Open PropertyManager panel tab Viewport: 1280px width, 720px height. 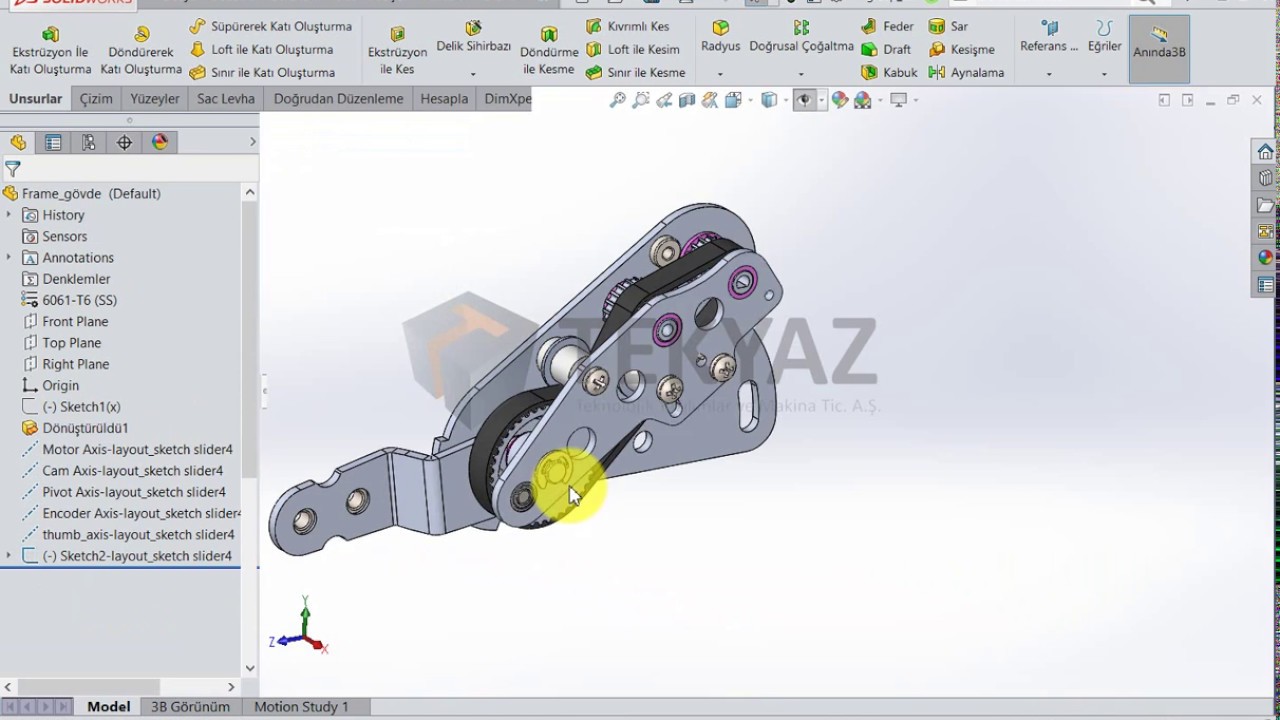[53, 142]
